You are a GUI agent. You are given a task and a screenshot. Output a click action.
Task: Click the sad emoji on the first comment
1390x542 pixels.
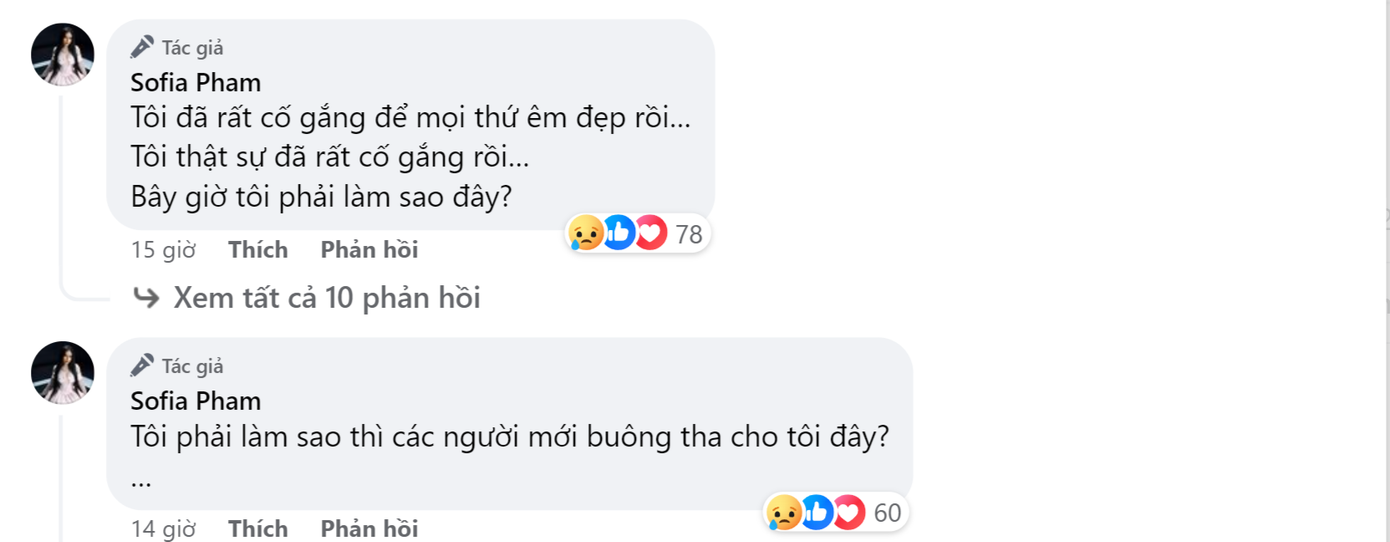click(586, 234)
